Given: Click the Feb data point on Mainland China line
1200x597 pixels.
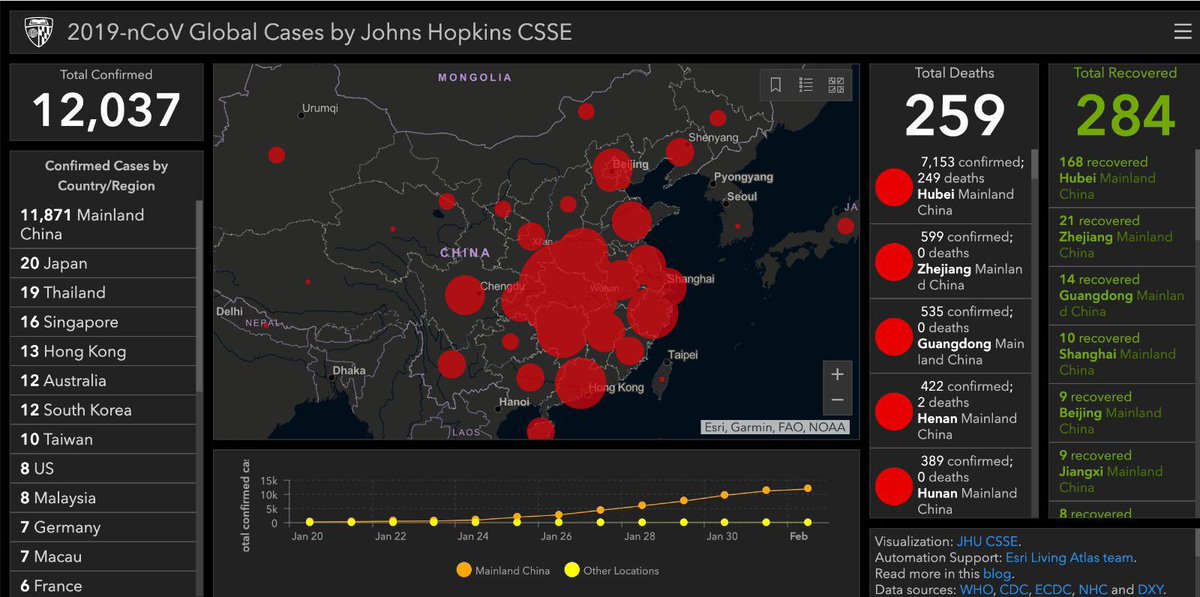Looking at the screenshot, I should [808, 488].
